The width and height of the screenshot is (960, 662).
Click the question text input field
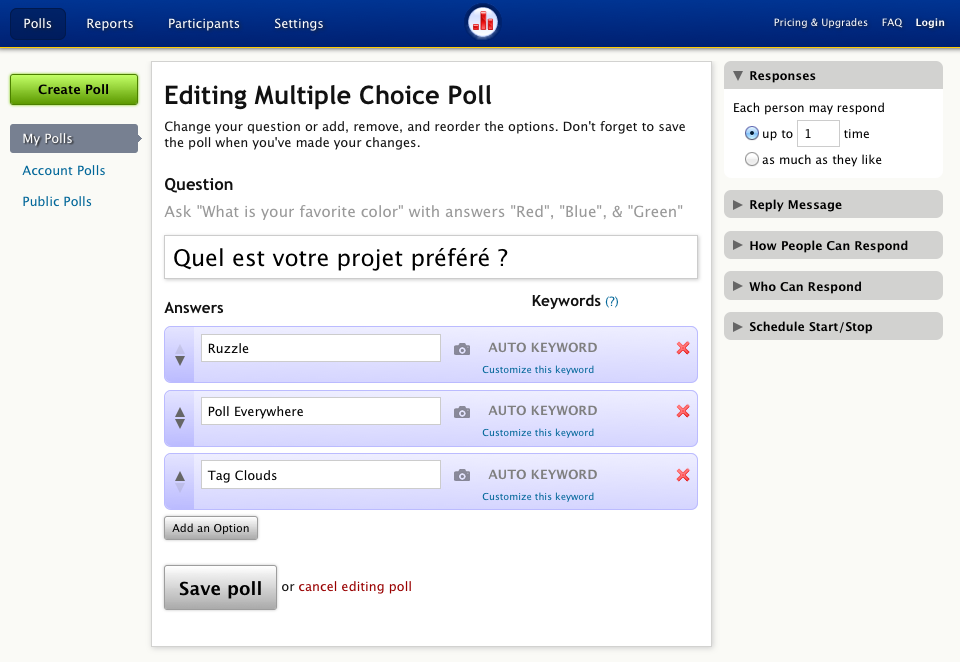pyautogui.click(x=430, y=257)
